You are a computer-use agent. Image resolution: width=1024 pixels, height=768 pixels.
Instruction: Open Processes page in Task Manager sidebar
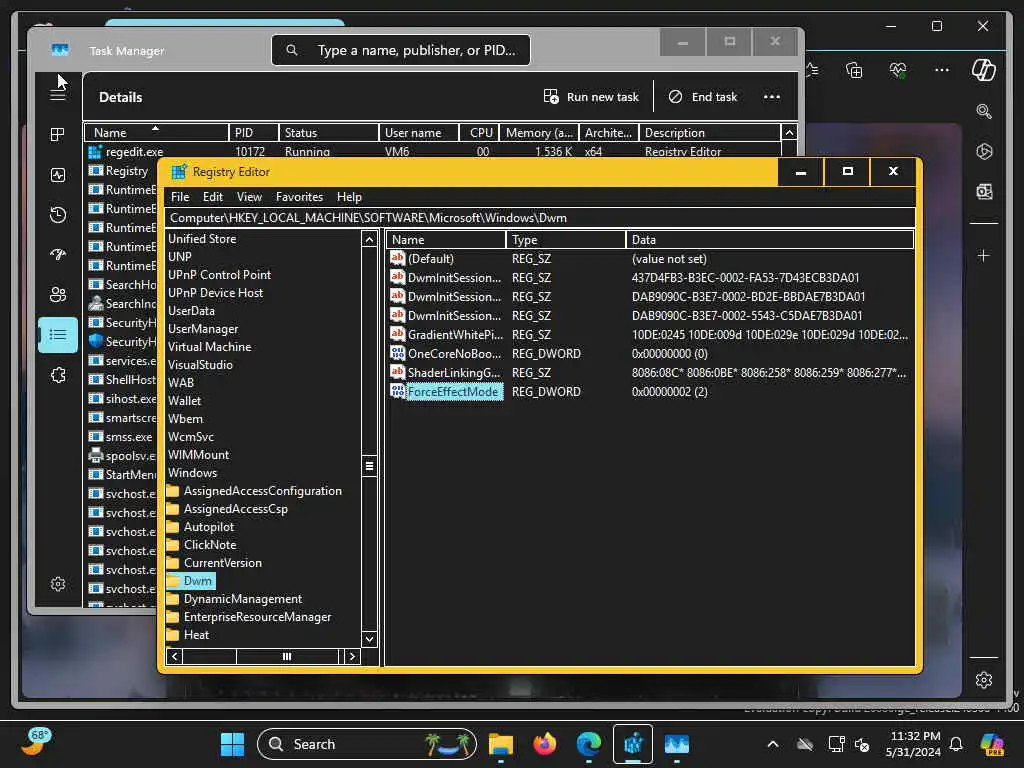[x=57, y=135]
